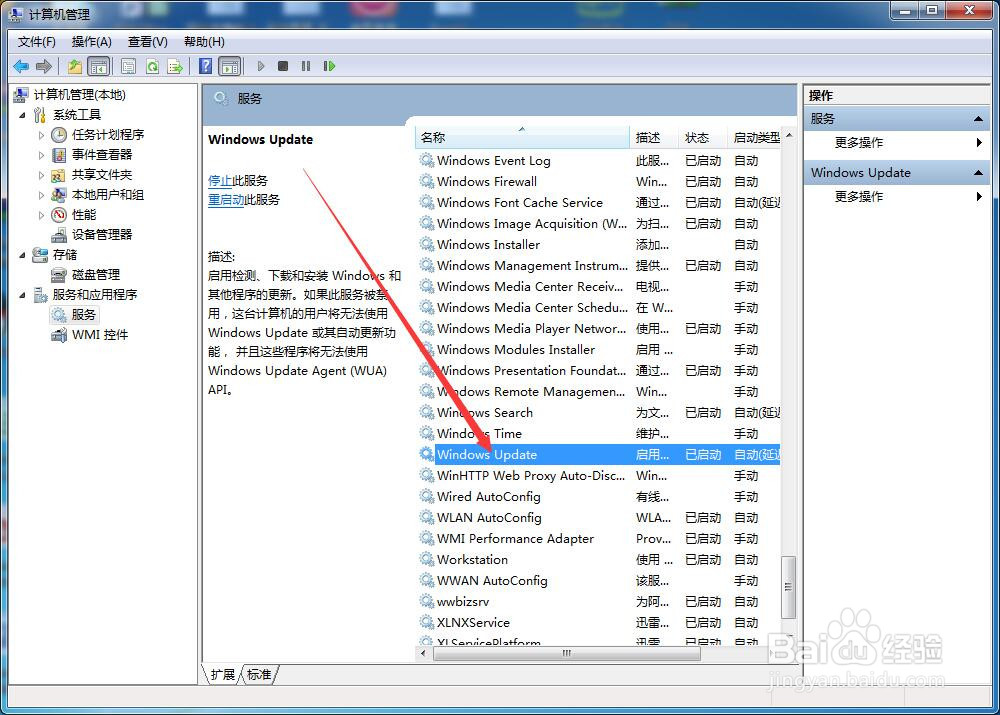Click the vertical scrollbar thumb in services list

click(789, 587)
